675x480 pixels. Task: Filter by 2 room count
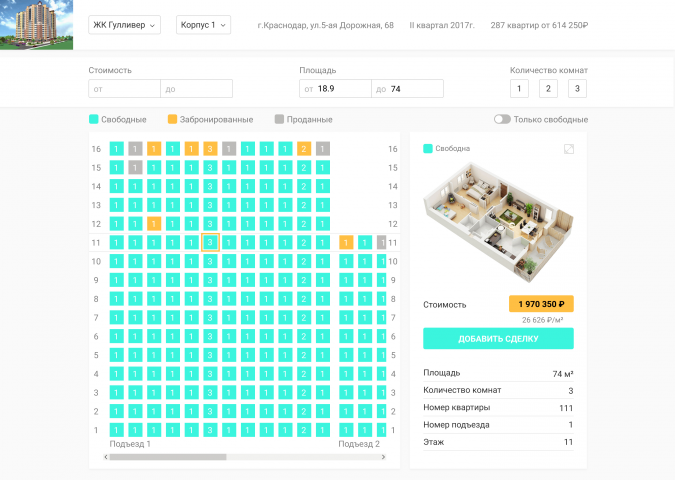click(x=548, y=89)
